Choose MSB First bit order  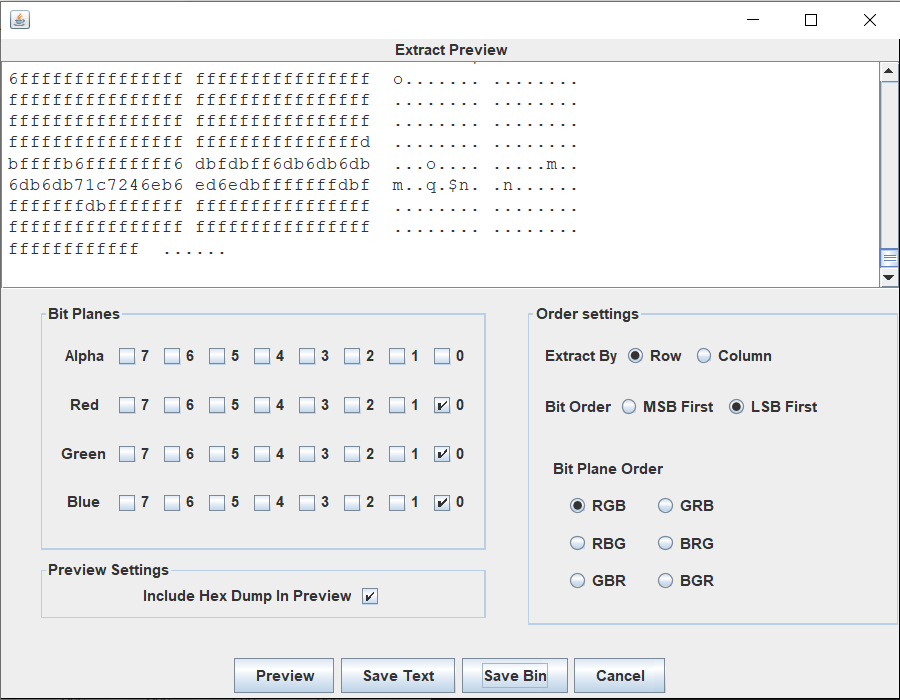pyautogui.click(x=629, y=407)
